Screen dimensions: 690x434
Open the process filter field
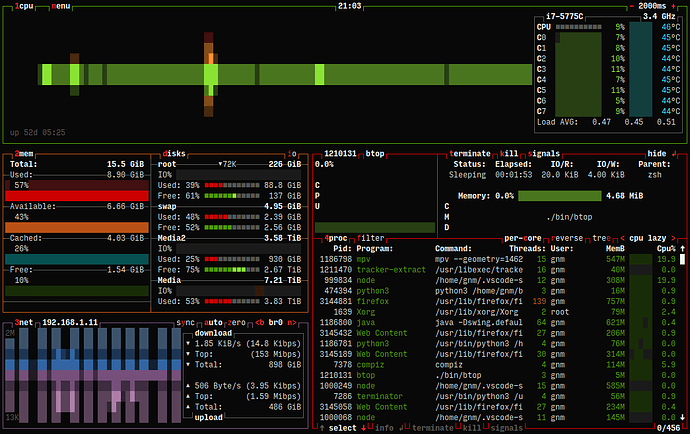[371, 238]
